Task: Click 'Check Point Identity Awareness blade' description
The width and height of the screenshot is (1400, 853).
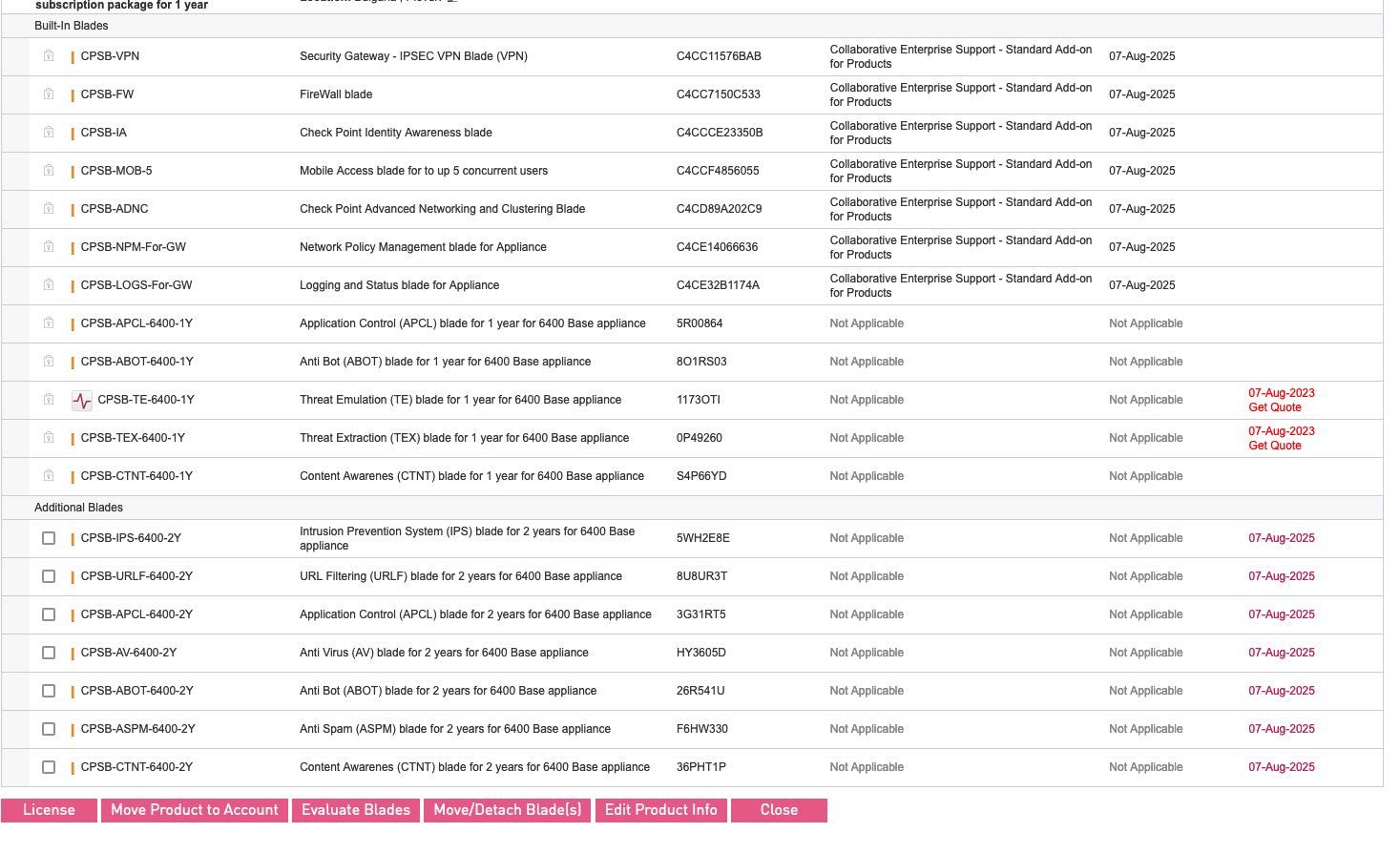Action: click(x=396, y=133)
